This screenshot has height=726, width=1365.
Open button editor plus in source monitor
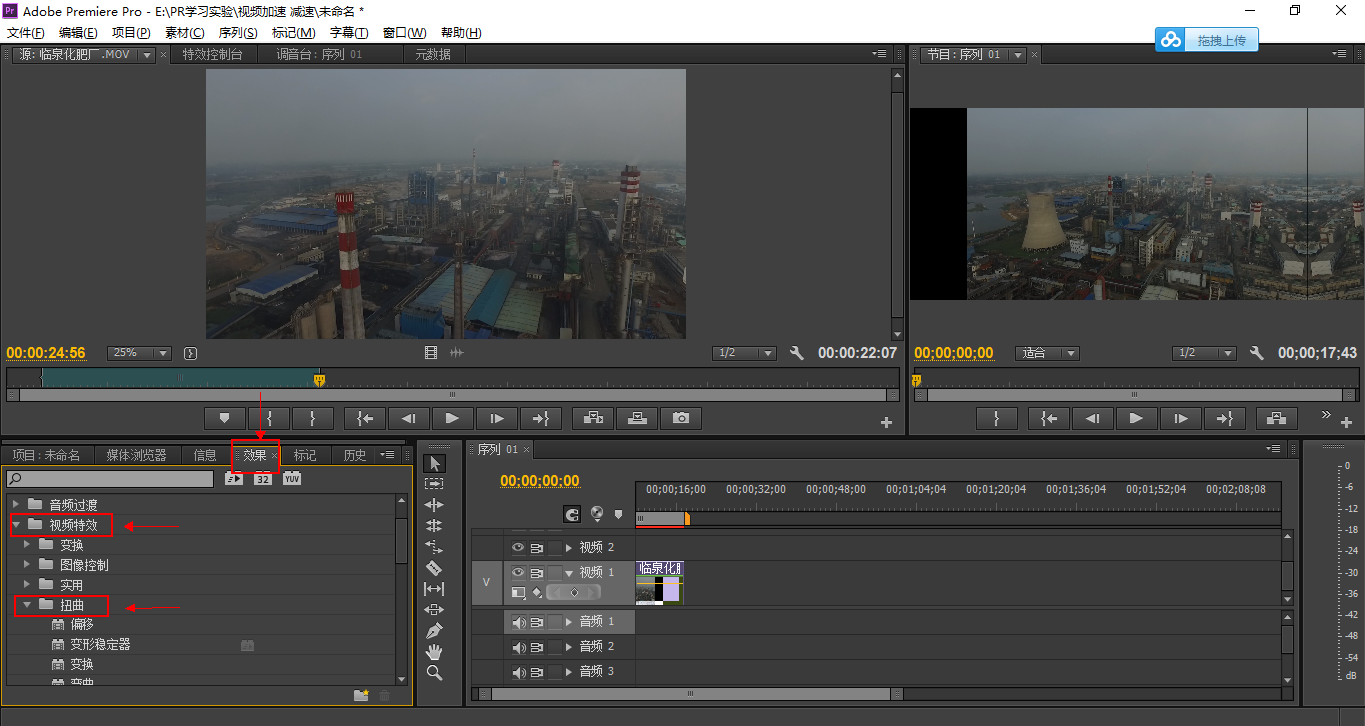[x=886, y=423]
